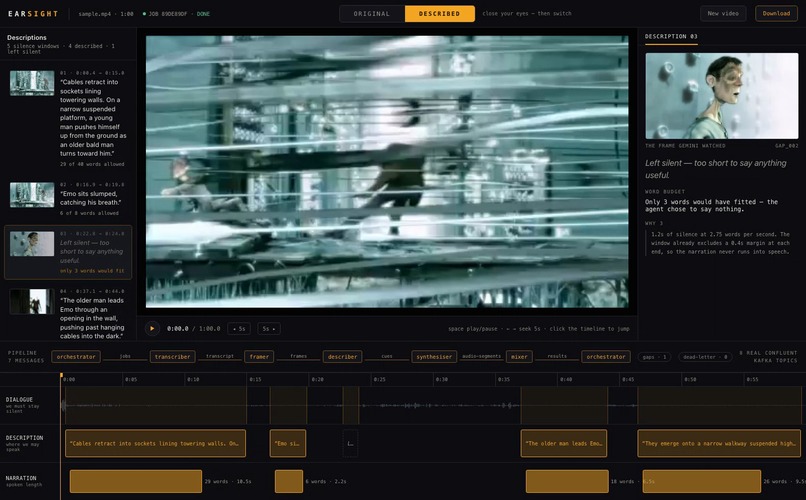Click the dashed silent gap block on timeline

coord(350,443)
